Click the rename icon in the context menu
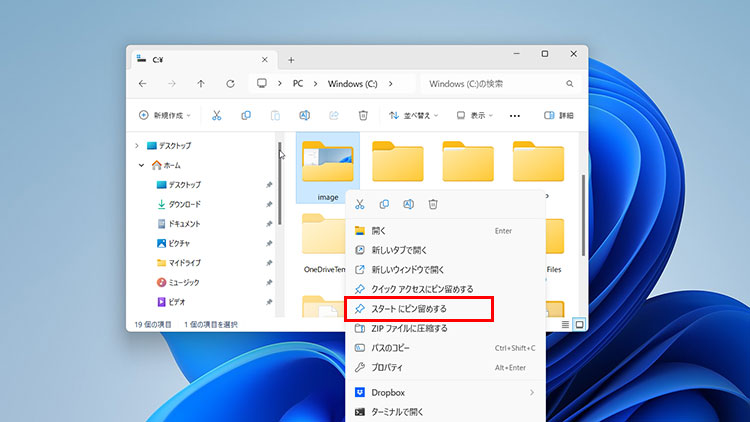Image resolution: width=750 pixels, height=422 pixels. [x=409, y=204]
